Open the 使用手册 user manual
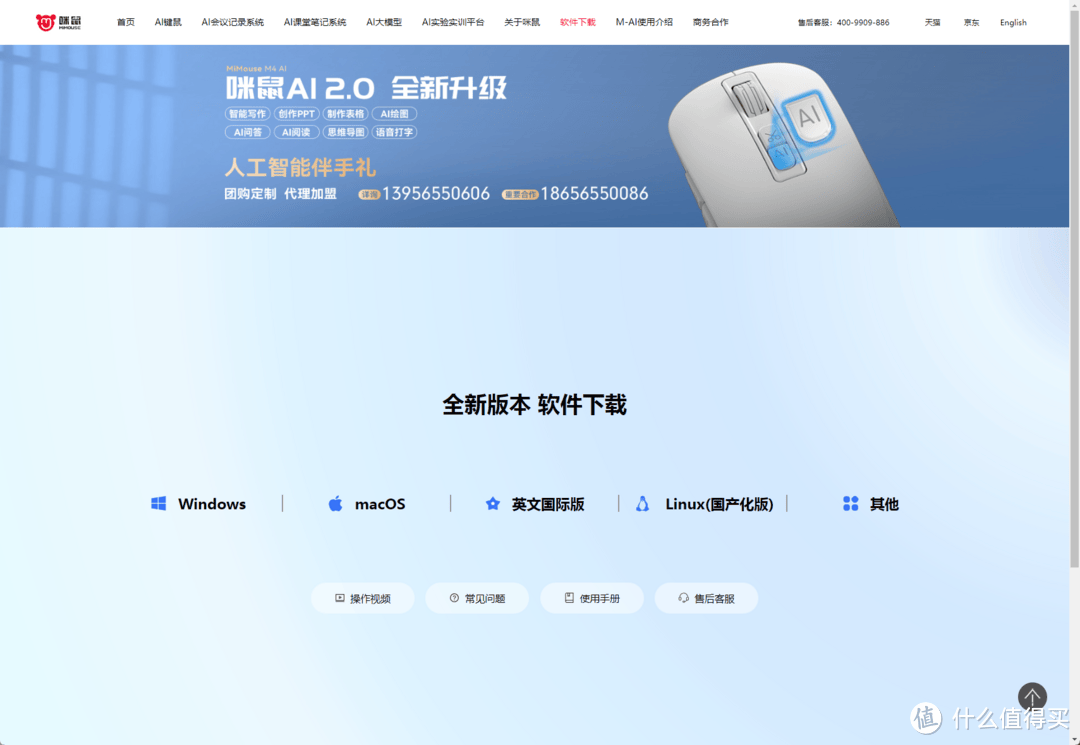Image resolution: width=1080 pixels, height=745 pixels. tap(592, 598)
